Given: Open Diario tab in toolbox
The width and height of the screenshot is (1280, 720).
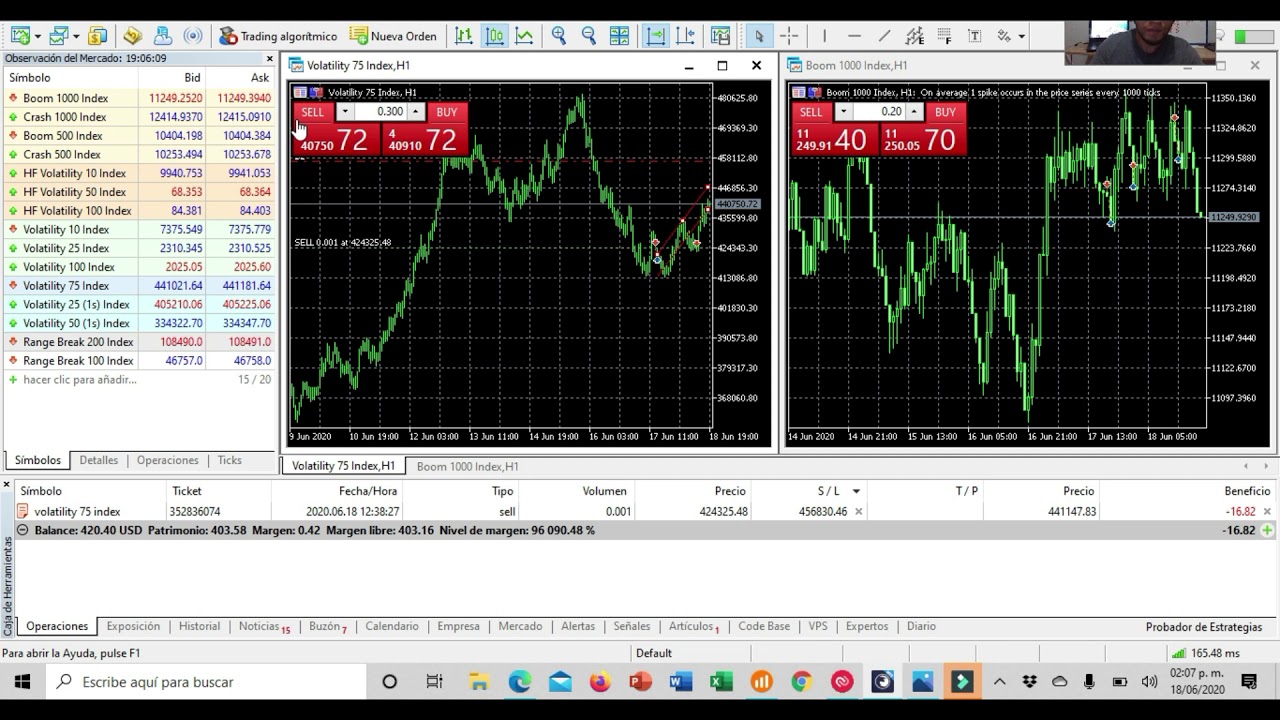Looking at the screenshot, I should pyautogui.click(x=921, y=626).
